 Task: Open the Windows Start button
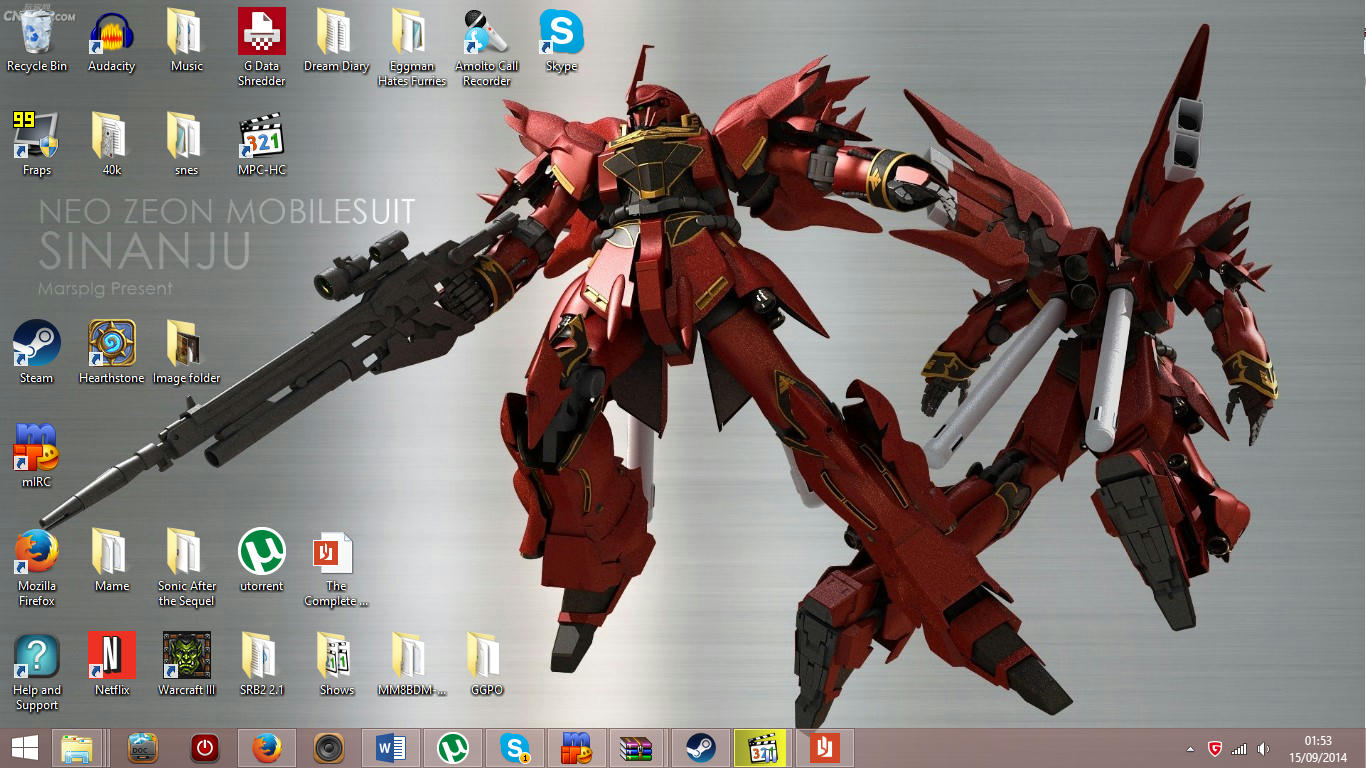point(25,747)
